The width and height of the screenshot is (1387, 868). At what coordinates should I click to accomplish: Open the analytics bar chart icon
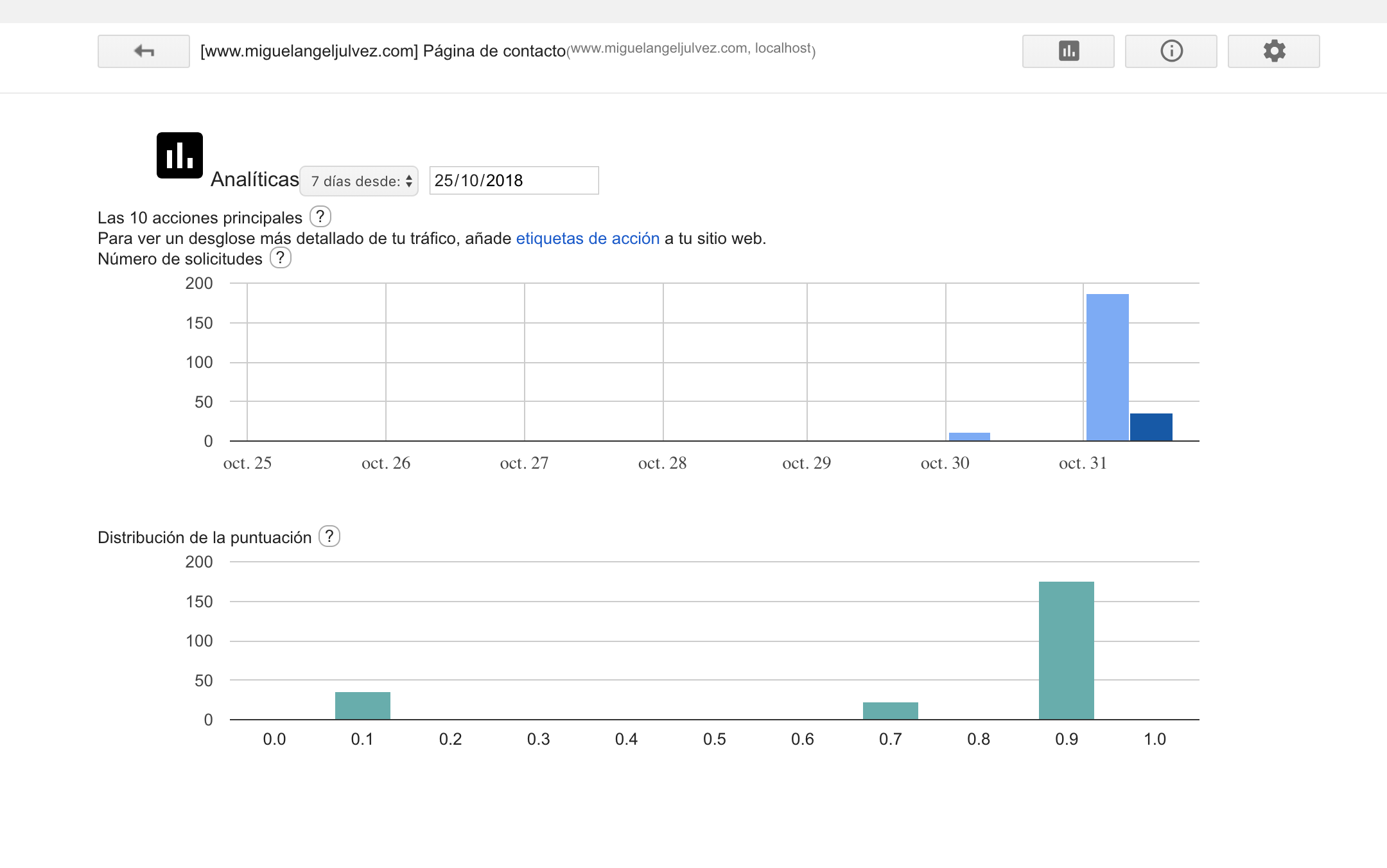click(x=1068, y=51)
